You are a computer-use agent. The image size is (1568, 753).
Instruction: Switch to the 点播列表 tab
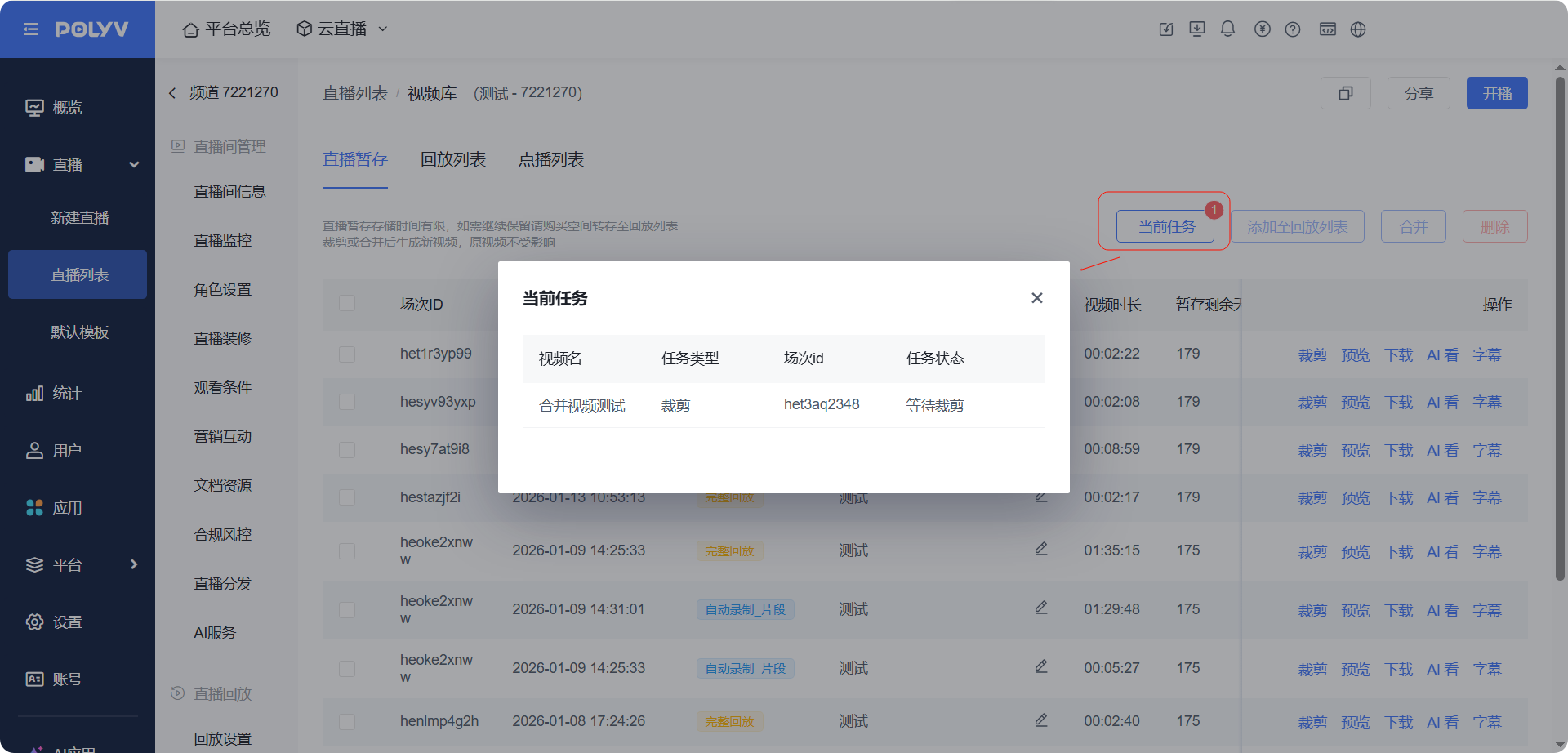[x=551, y=160]
